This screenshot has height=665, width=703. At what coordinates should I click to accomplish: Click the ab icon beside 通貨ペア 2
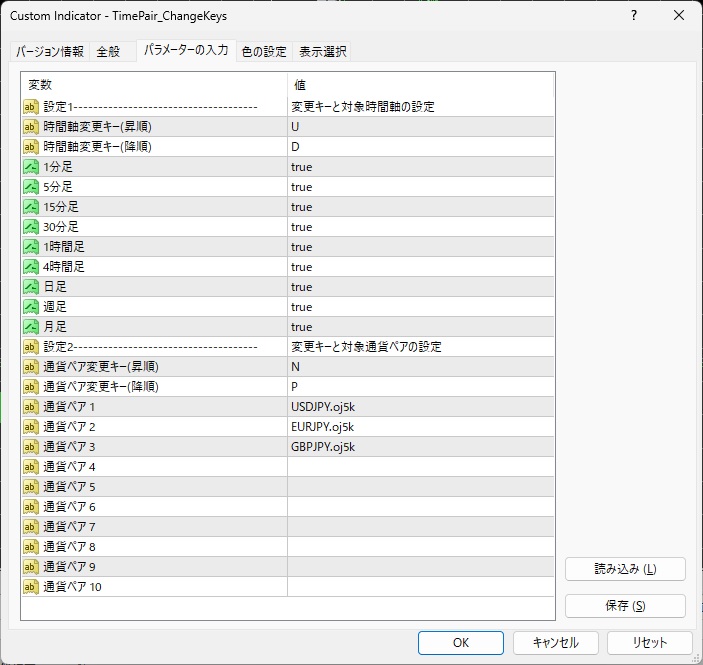click(31, 427)
